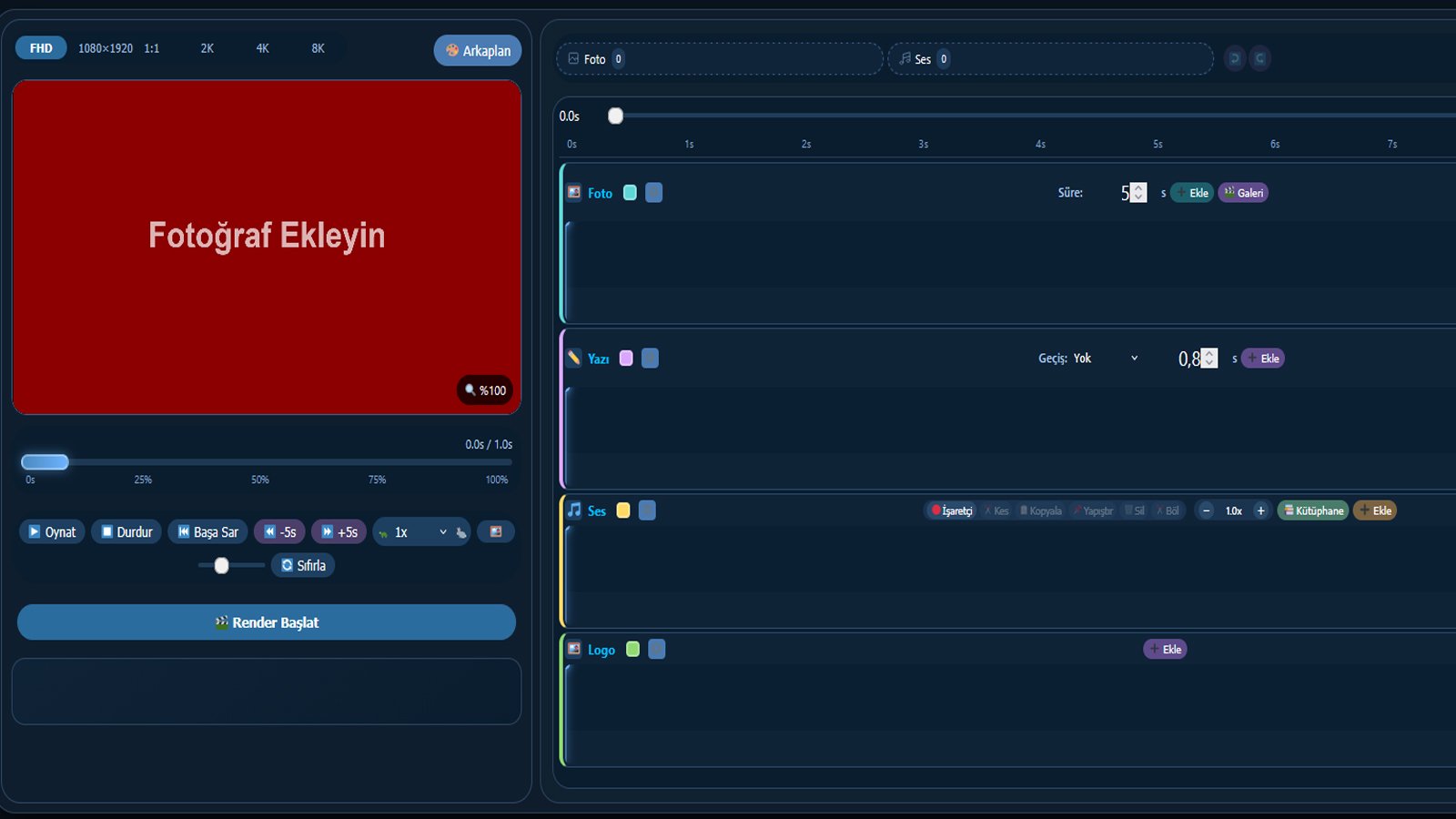The image size is (1456, 819).
Task: Toggle the blue square on Yazı track
Action: 650,359
